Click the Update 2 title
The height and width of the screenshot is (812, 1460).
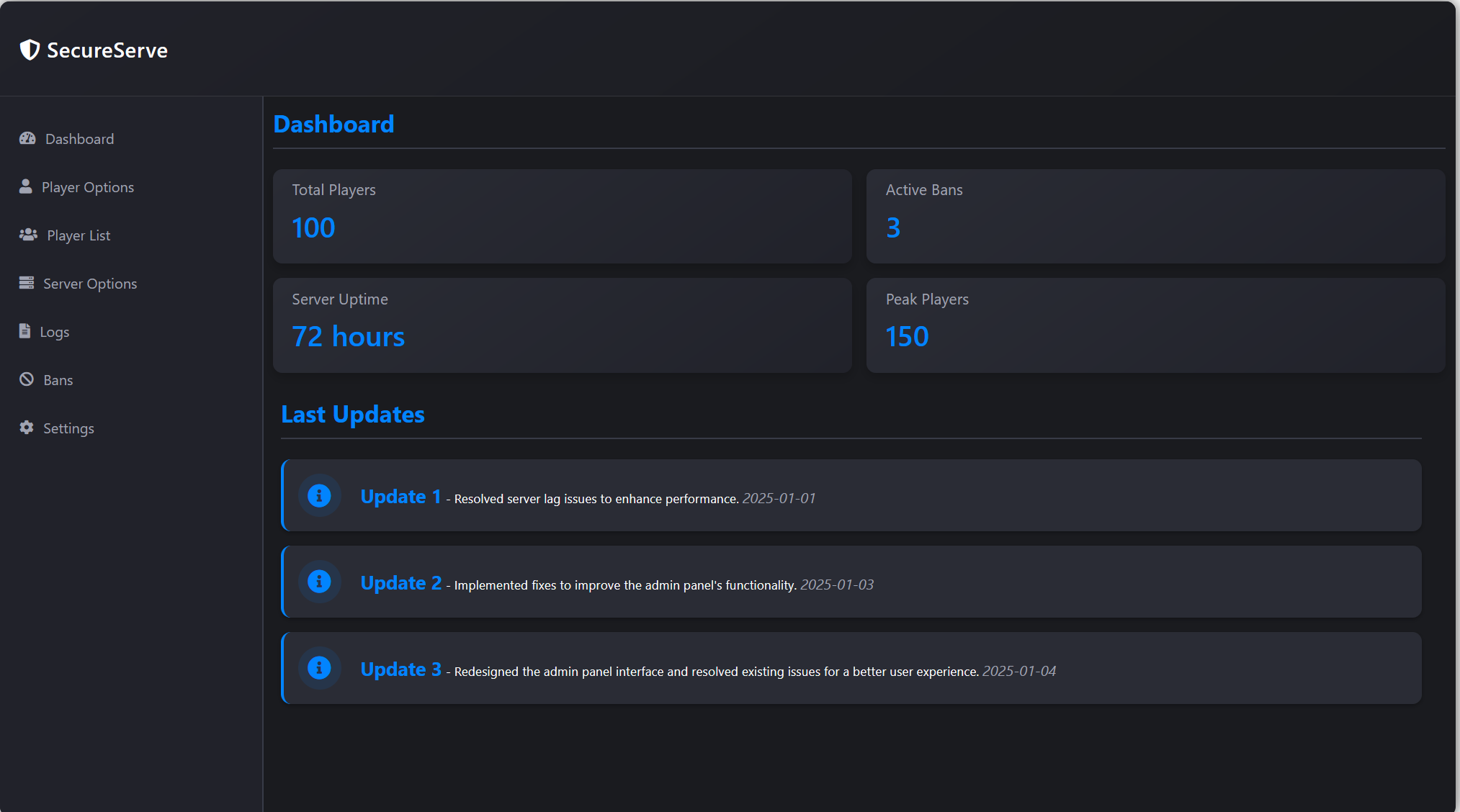click(x=401, y=583)
